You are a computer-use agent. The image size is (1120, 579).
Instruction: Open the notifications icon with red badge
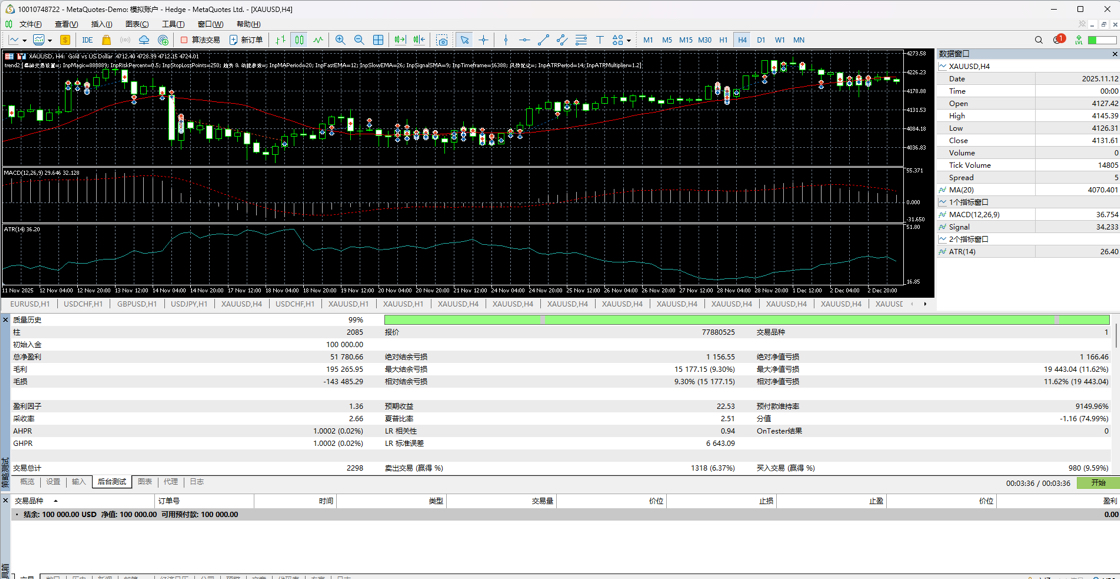[1059, 39]
